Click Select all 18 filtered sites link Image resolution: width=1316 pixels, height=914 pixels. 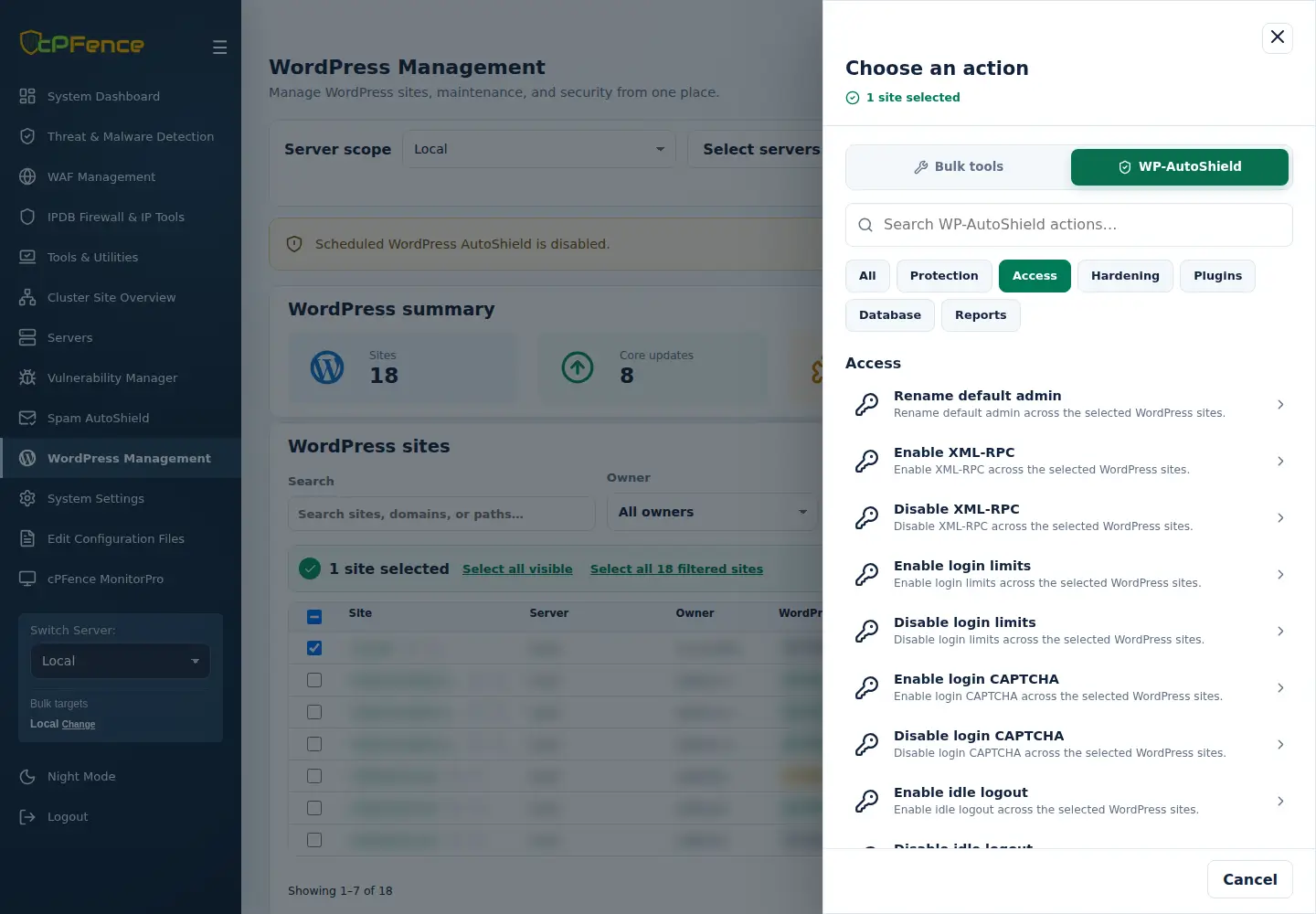[x=676, y=569]
